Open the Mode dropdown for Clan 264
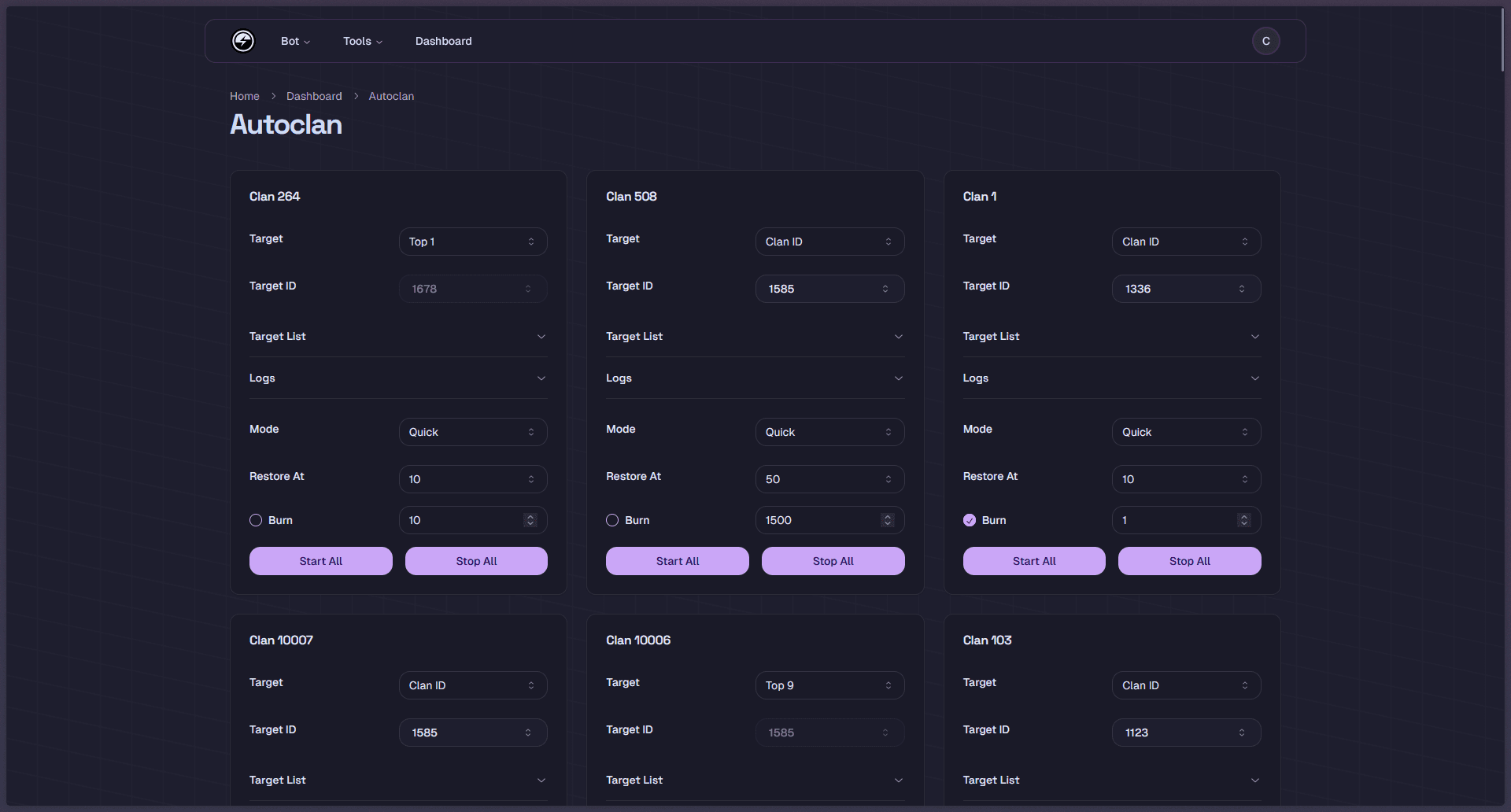The image size is (1511, 812). pos(472,431)
